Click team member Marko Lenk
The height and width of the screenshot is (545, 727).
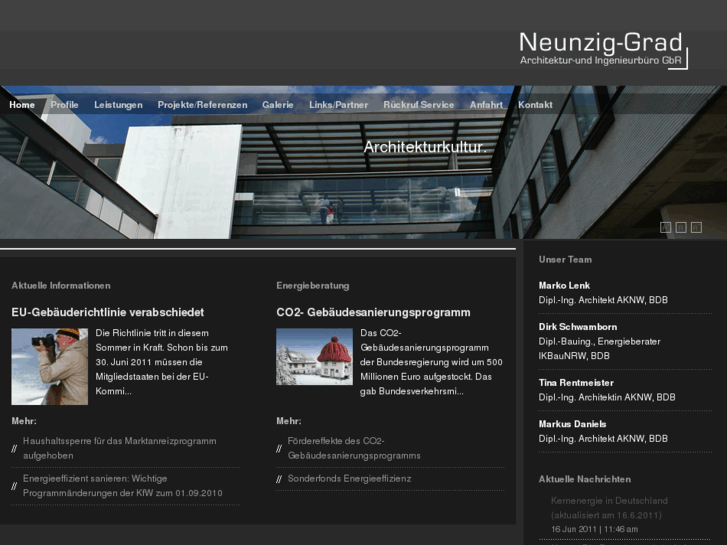[x=564, y=285]
